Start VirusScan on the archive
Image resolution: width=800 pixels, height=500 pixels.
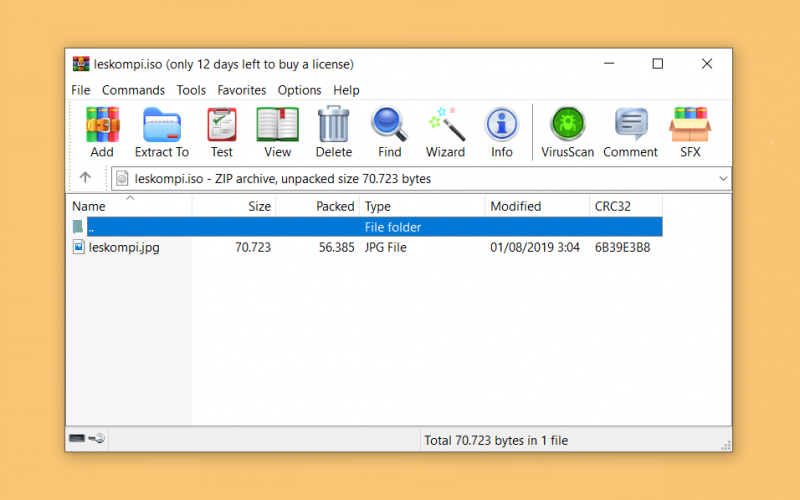coord(567,124)
